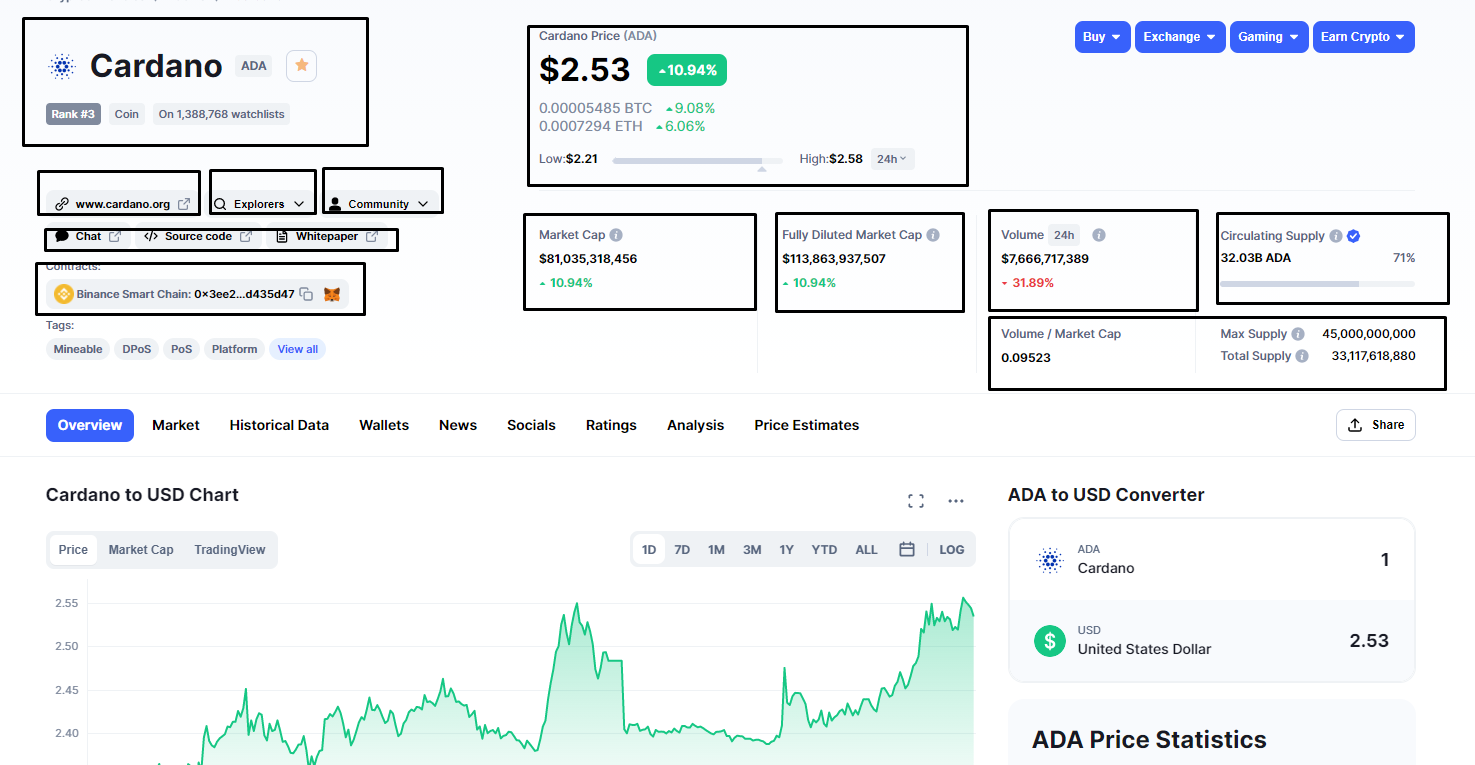This screenshot has height=765, width=1475.
Task: Open the 24h low/high period dropdown
Action: click(892, 158)
